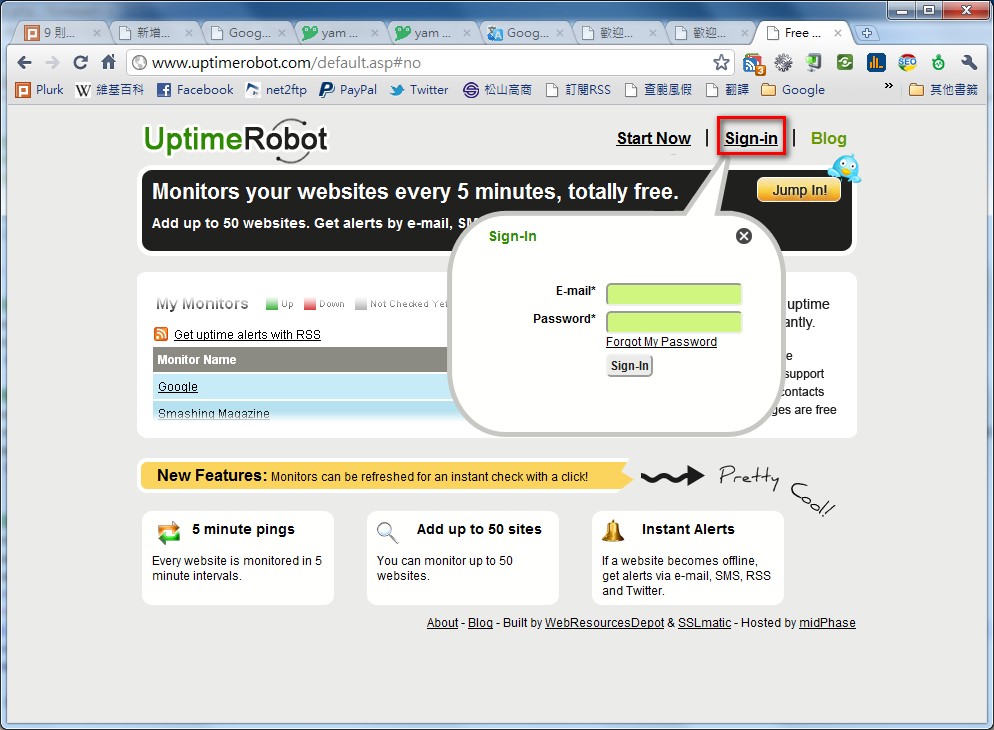
Task: Click the Monitor Name column header
Action: 301,359
